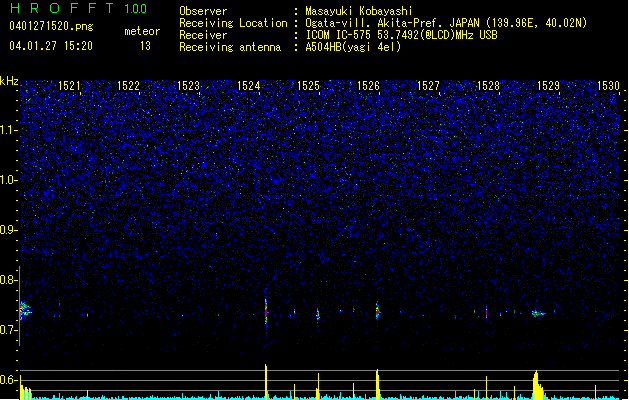Screen dimensions: 629x400
Task: Click the tall yellow power peak after 1524
Action: pyautogui.click(x=266, y=382)
